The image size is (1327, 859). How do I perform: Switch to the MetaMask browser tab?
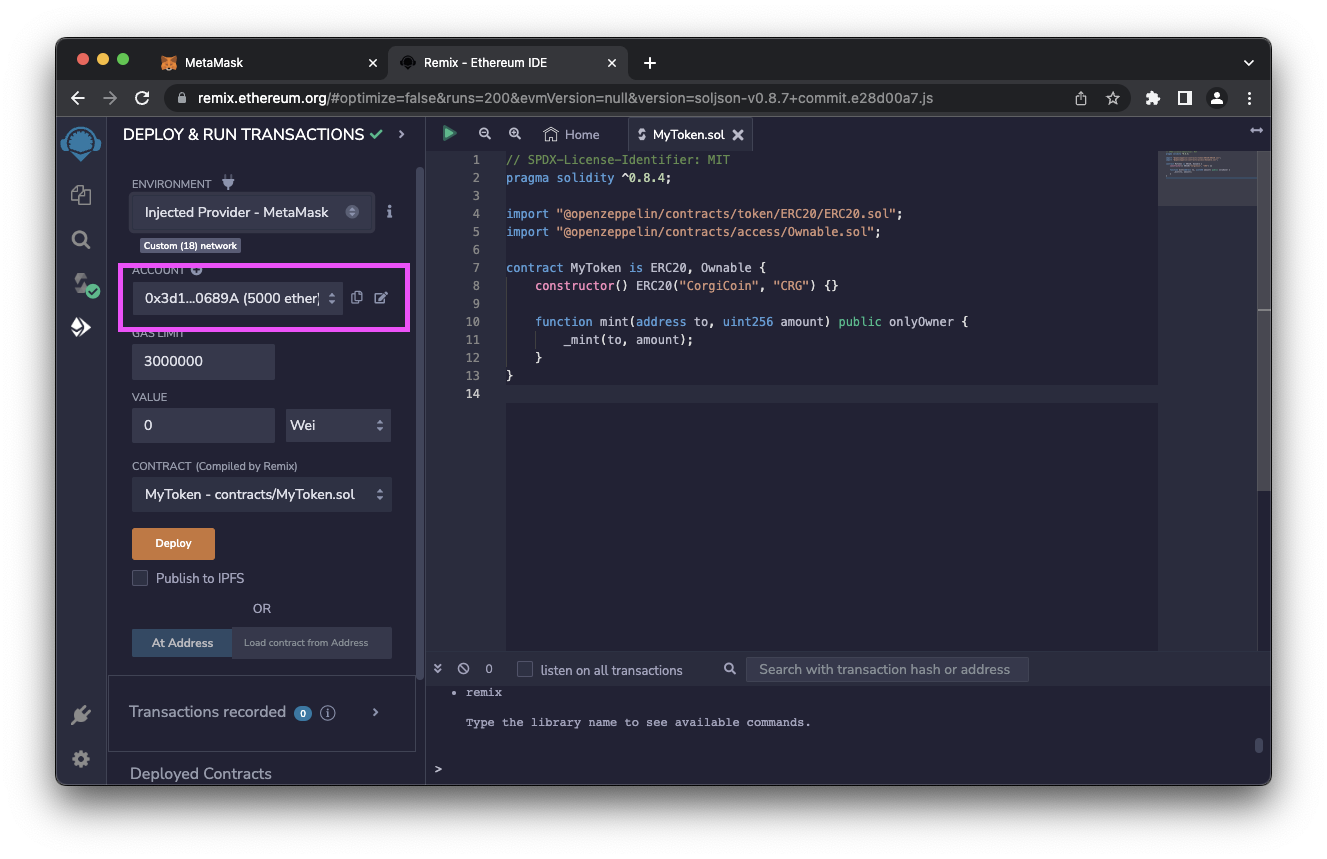(x=270, y=62)
